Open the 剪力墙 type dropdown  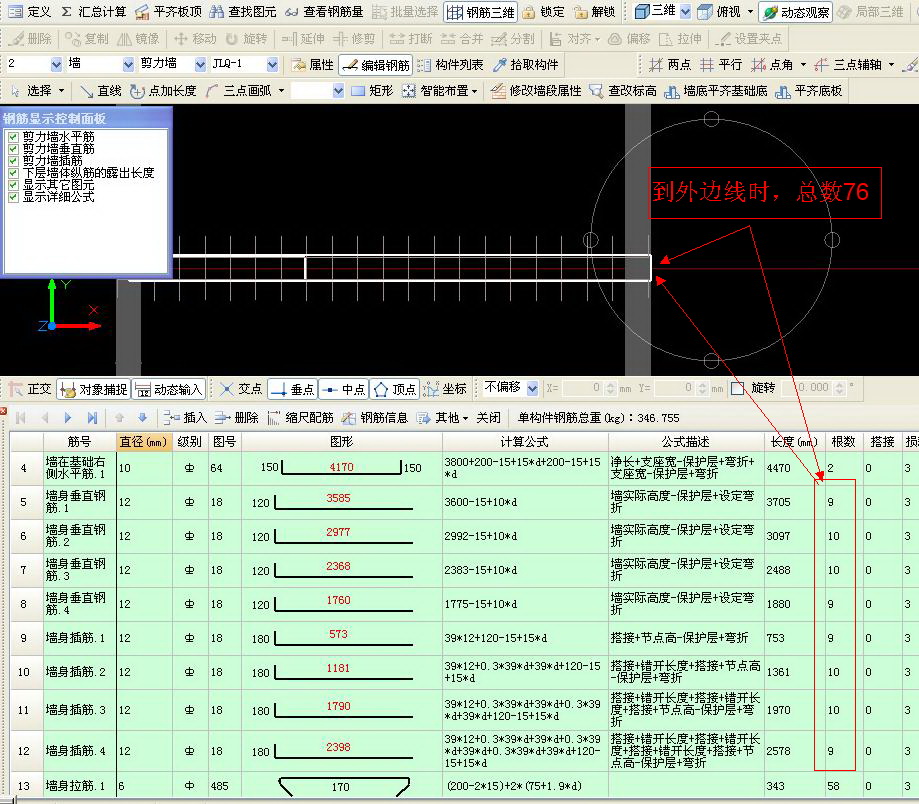point(200,64)
